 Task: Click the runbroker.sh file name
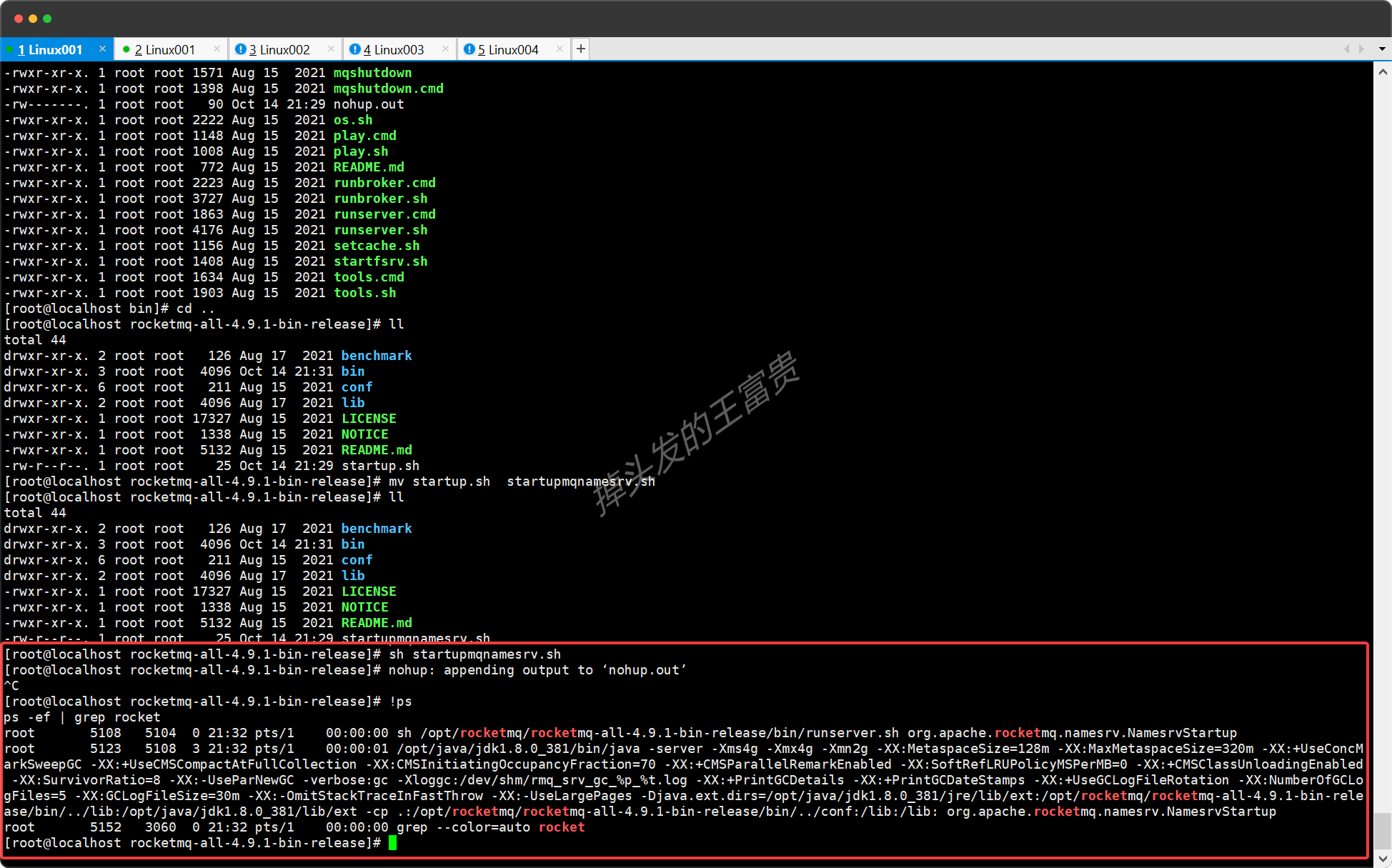[x=381, y=199]
